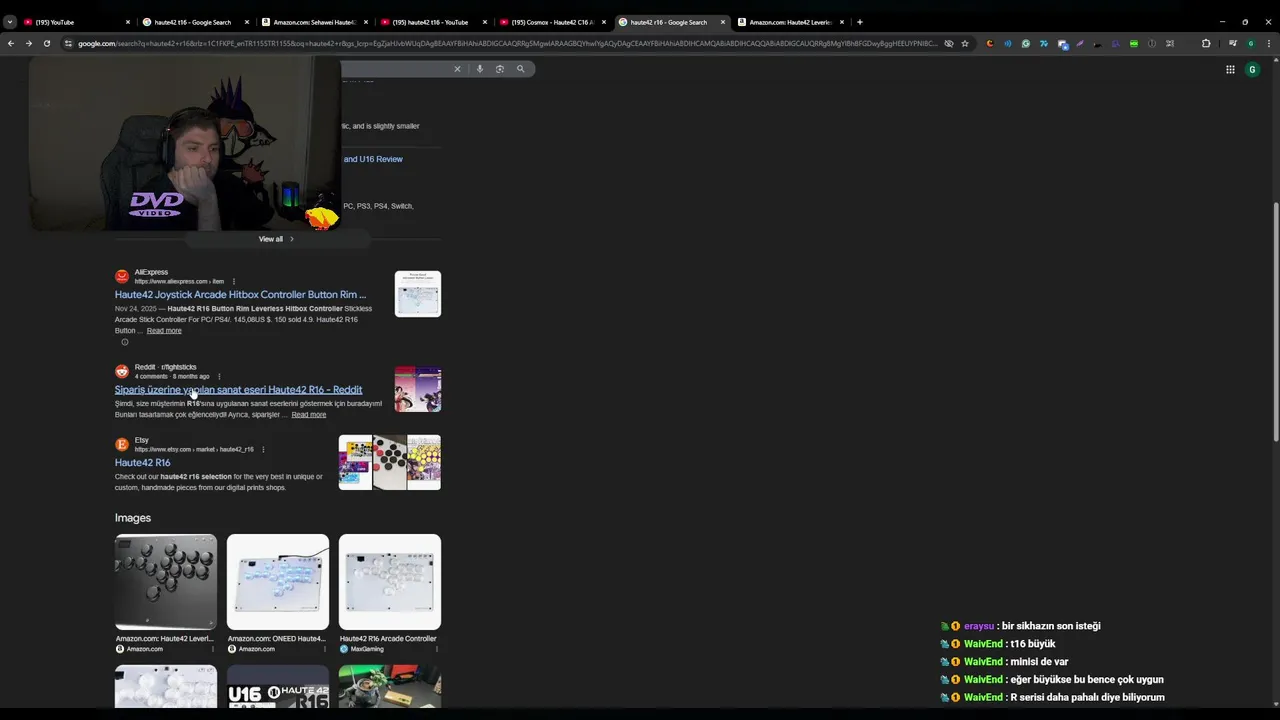Open the black Haute42 Leverless Amazon image

(x=166, y=582)
